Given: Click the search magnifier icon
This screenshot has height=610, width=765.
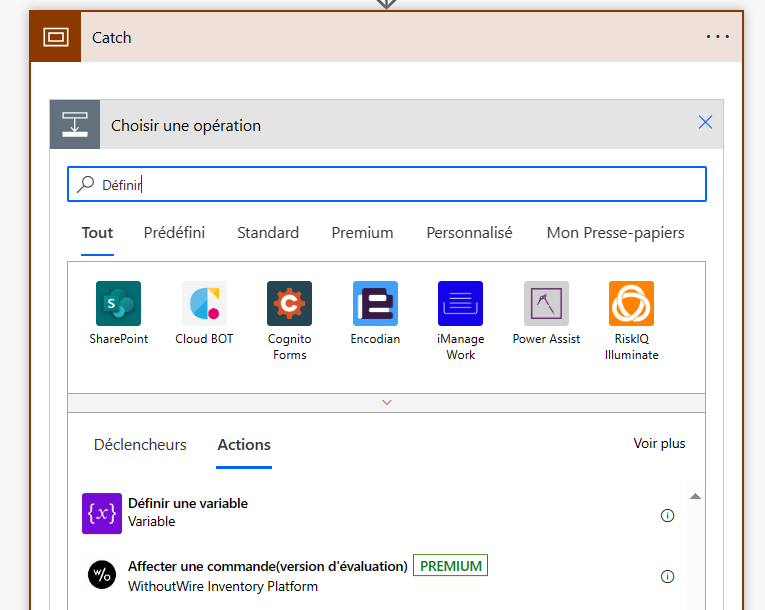Looking at the screenshot, I should coord(86,184).
